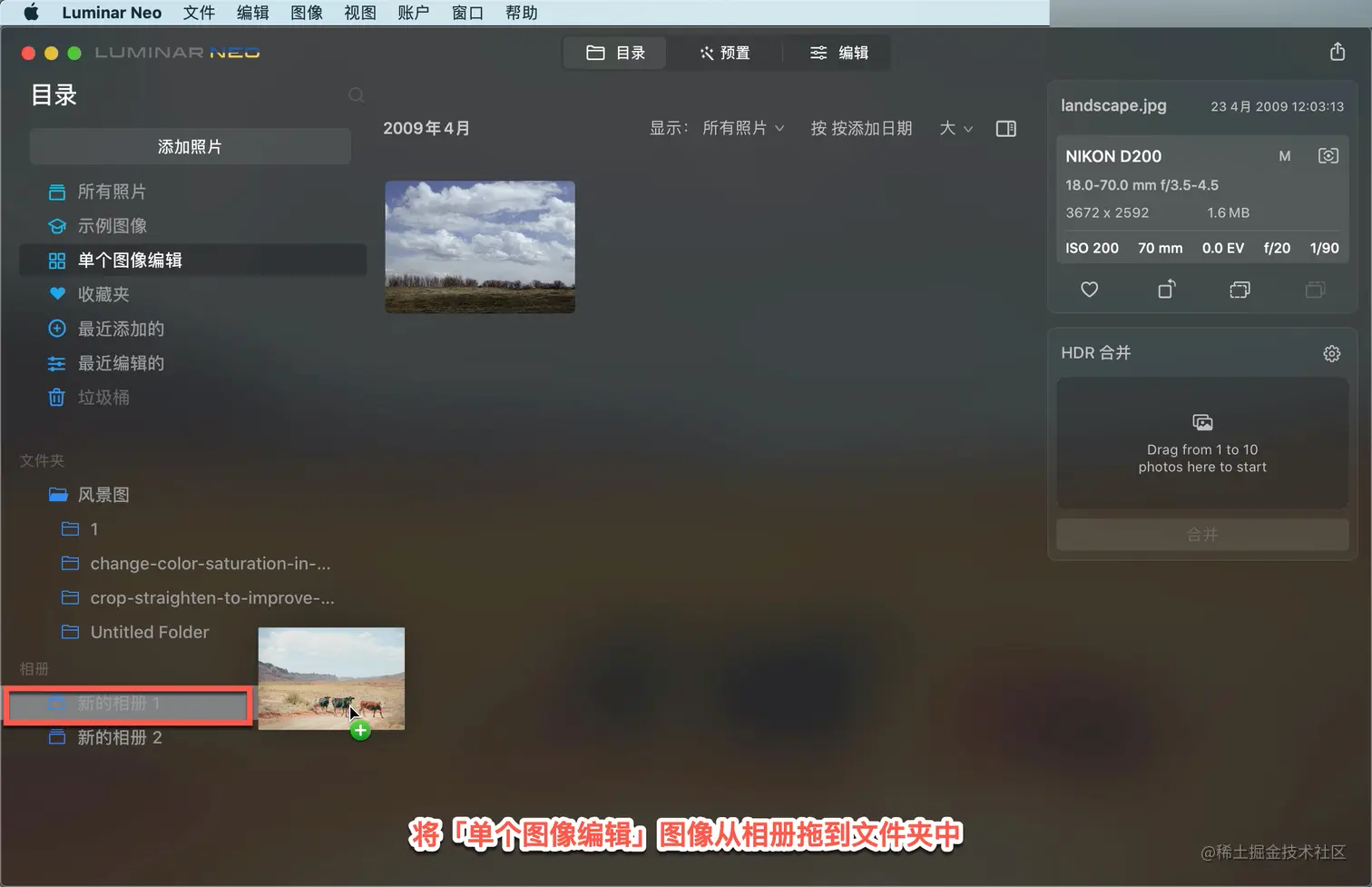The width and height of the screenshot is (1372, 887).
Task: Click the 最近编辑的 sliders icon
Action: pyautogui.click(x=56, y=363)
